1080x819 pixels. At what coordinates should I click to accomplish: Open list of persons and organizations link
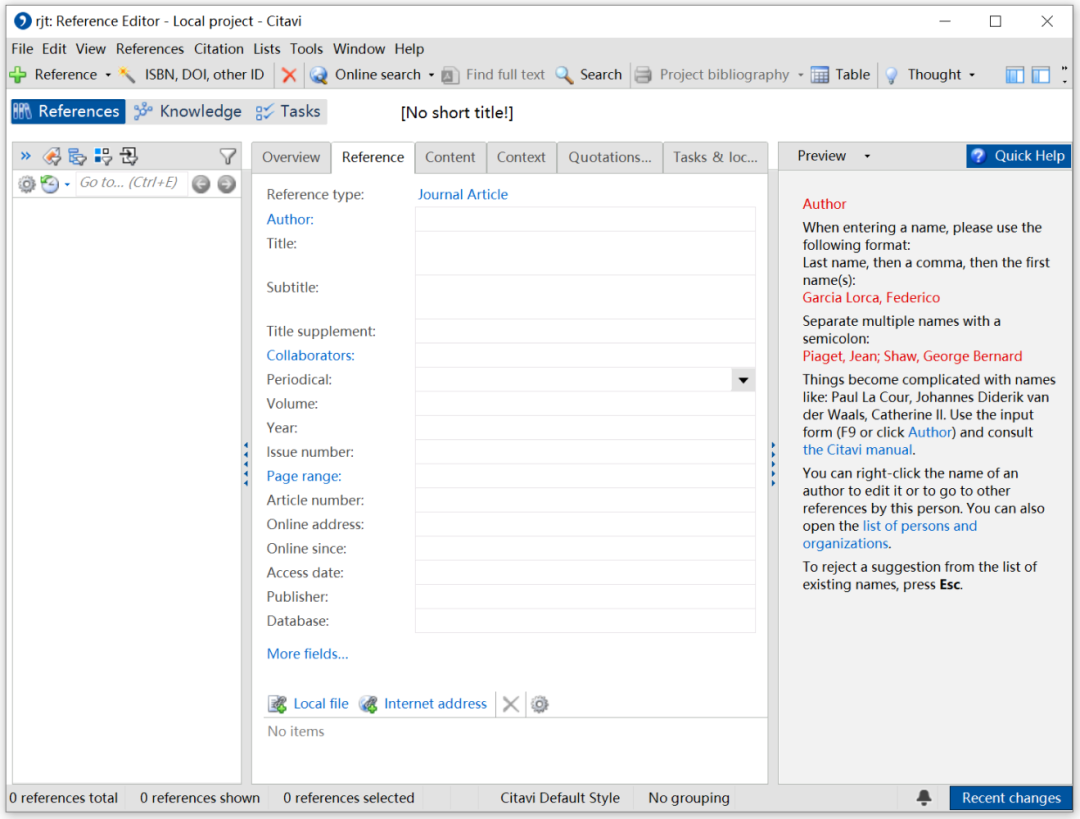(x=889, y=535)
